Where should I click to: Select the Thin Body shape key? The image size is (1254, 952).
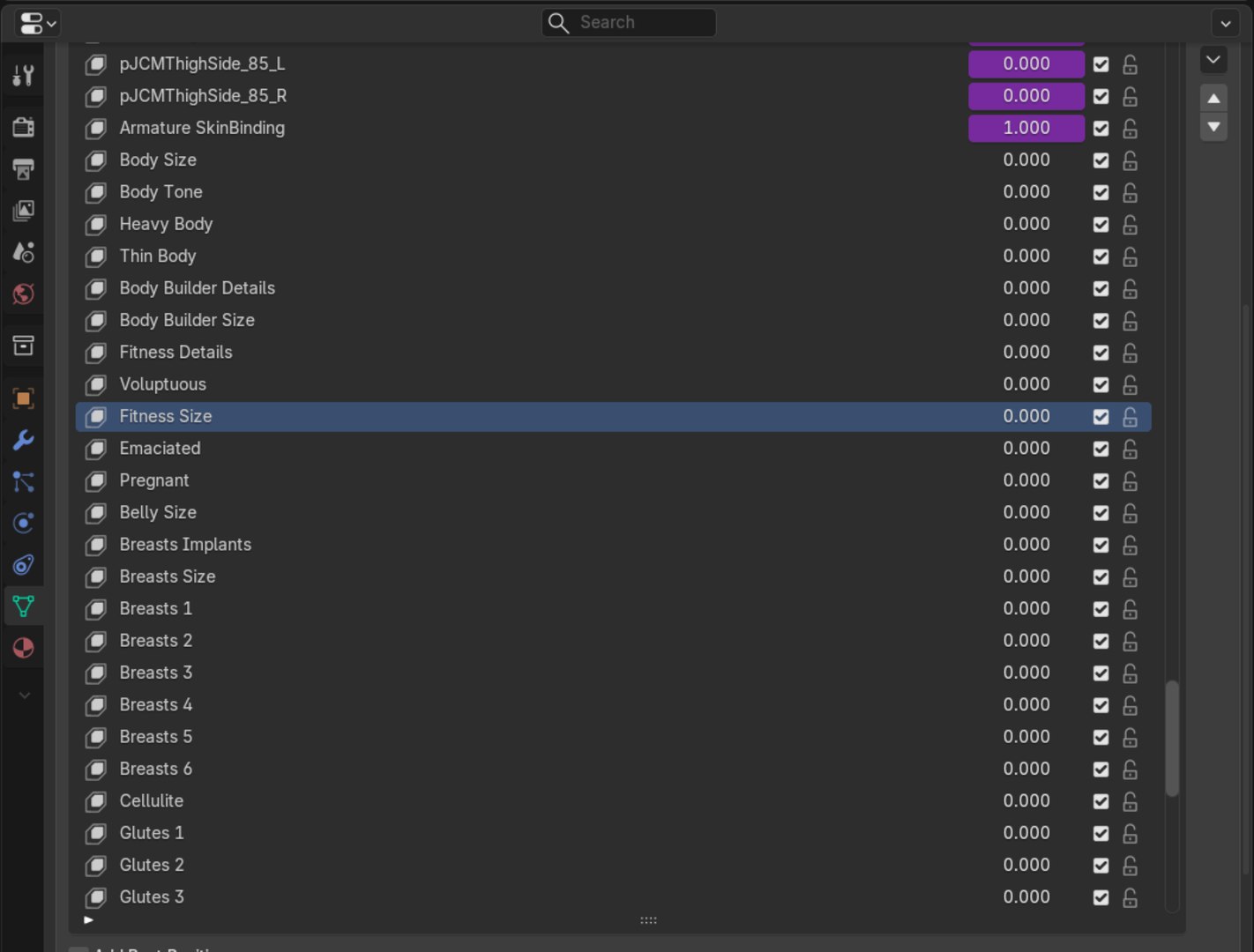coord(614,257)
